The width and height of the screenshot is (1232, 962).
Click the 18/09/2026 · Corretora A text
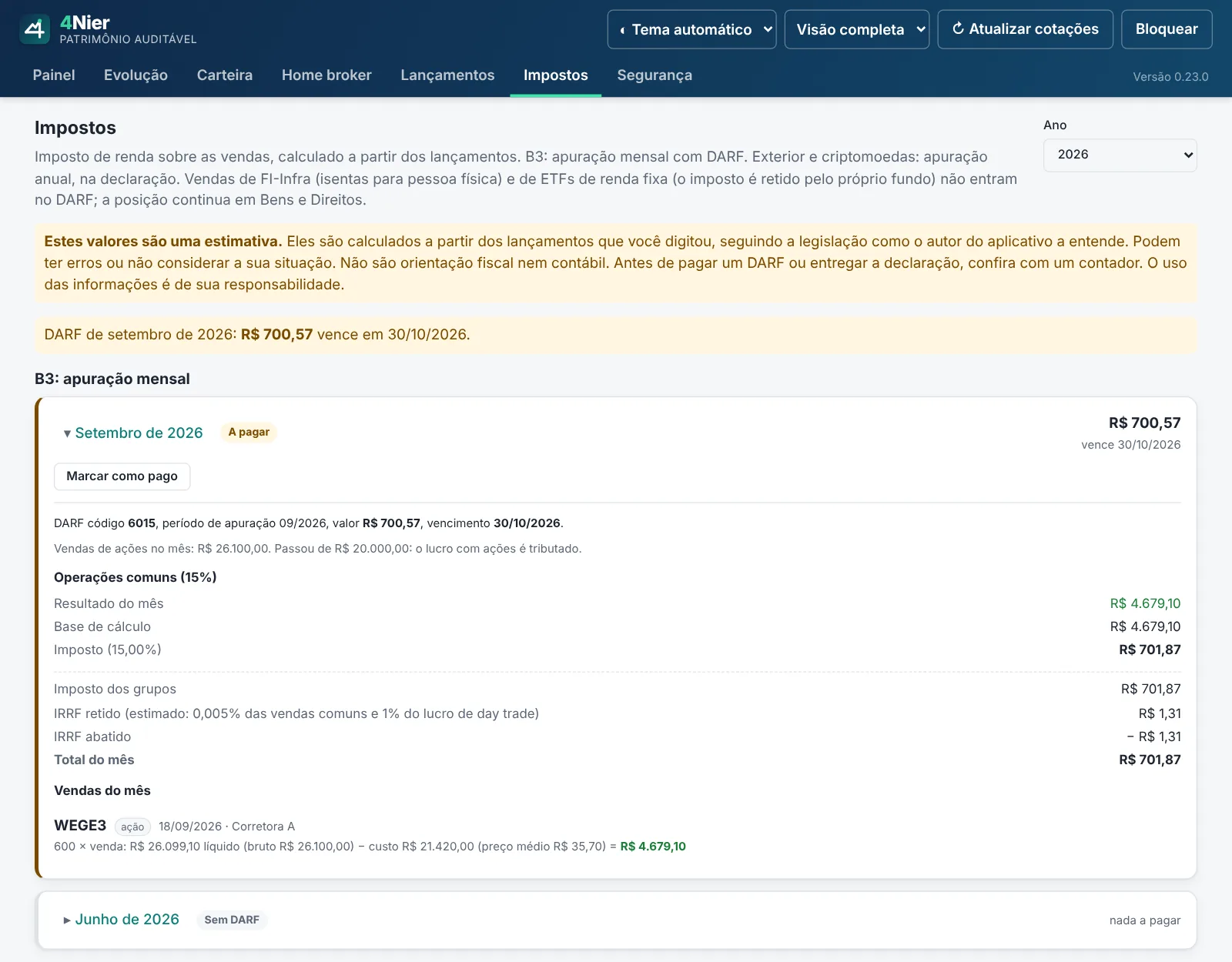pos(226,827)
